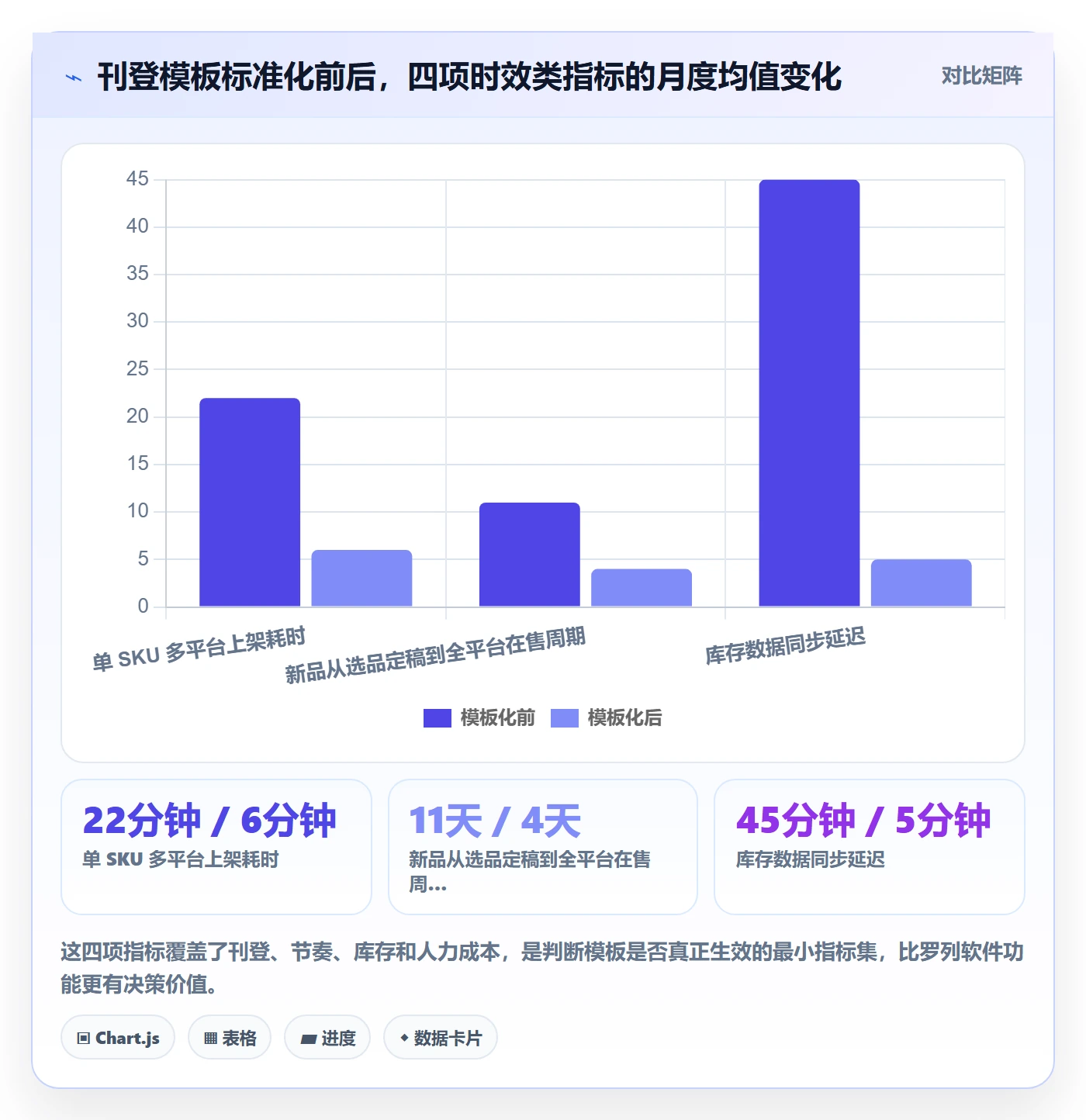Click the truncated card caption 新品从选品定稿到全平台在售周…
The image size is (1086, 1120).
point(530,872)
